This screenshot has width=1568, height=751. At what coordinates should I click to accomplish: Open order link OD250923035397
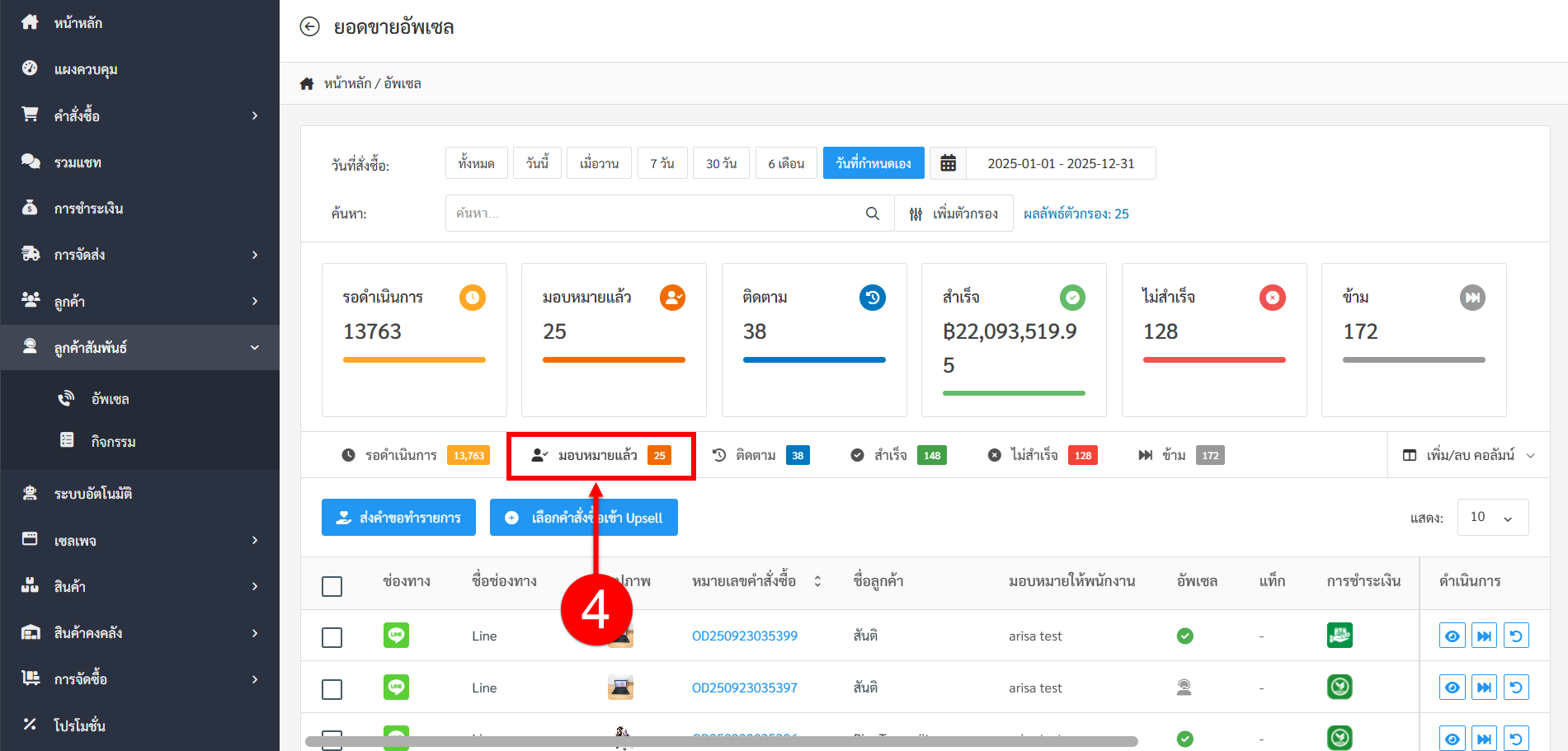[744, 688]
